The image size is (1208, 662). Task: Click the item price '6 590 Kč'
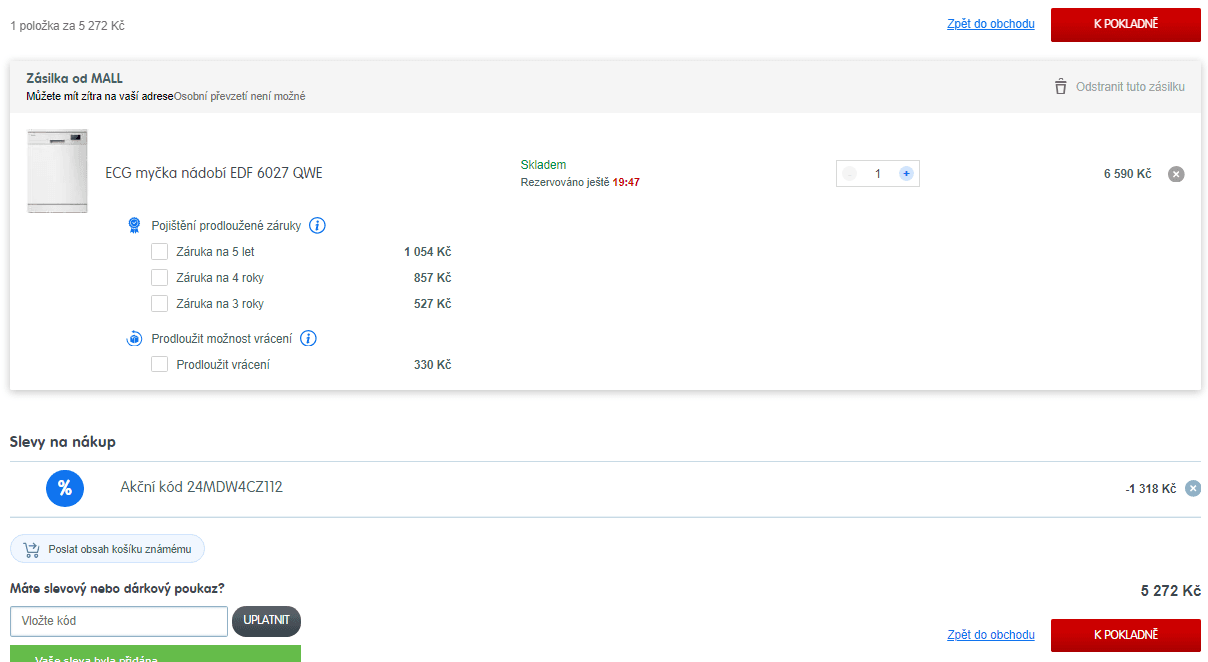(1128, 174)
